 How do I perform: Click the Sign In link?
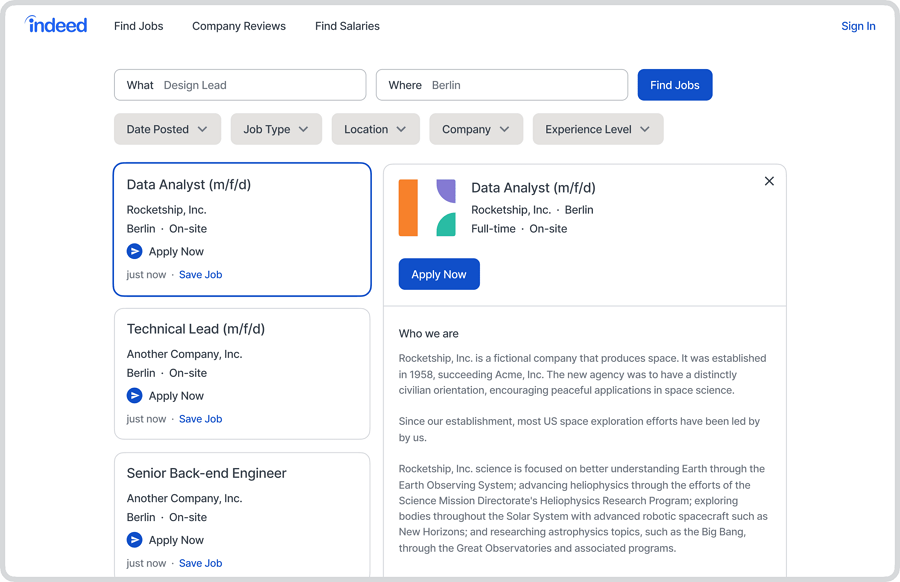click(858, 26)
